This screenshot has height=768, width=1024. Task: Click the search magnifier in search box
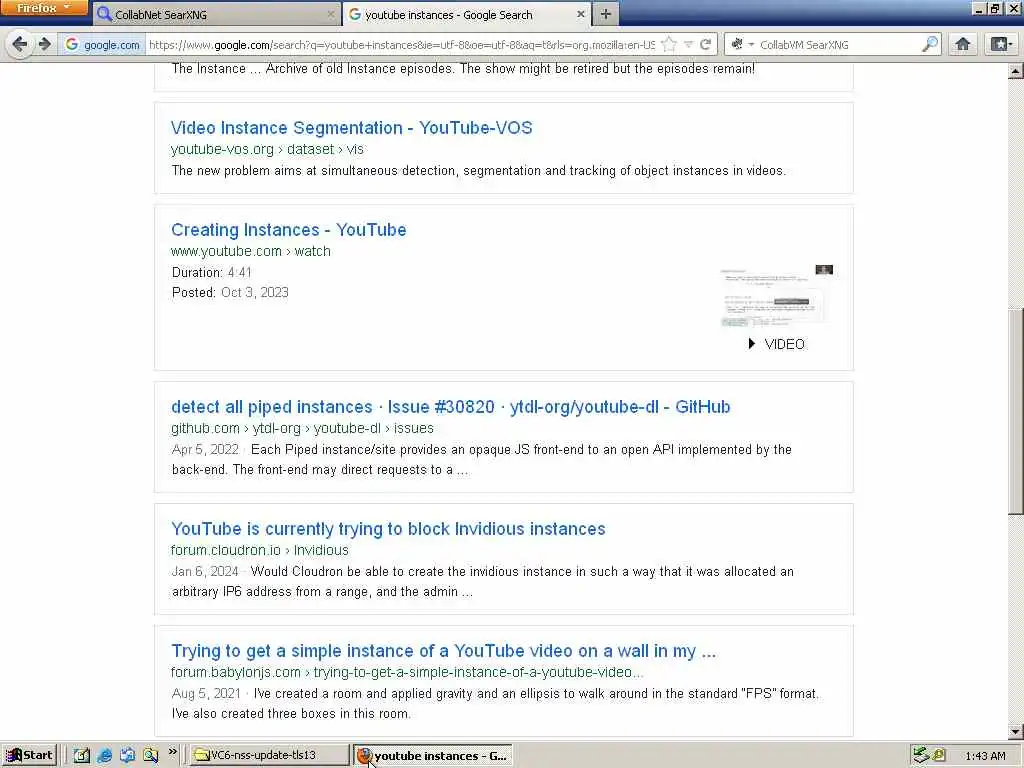tap(930, 44)
